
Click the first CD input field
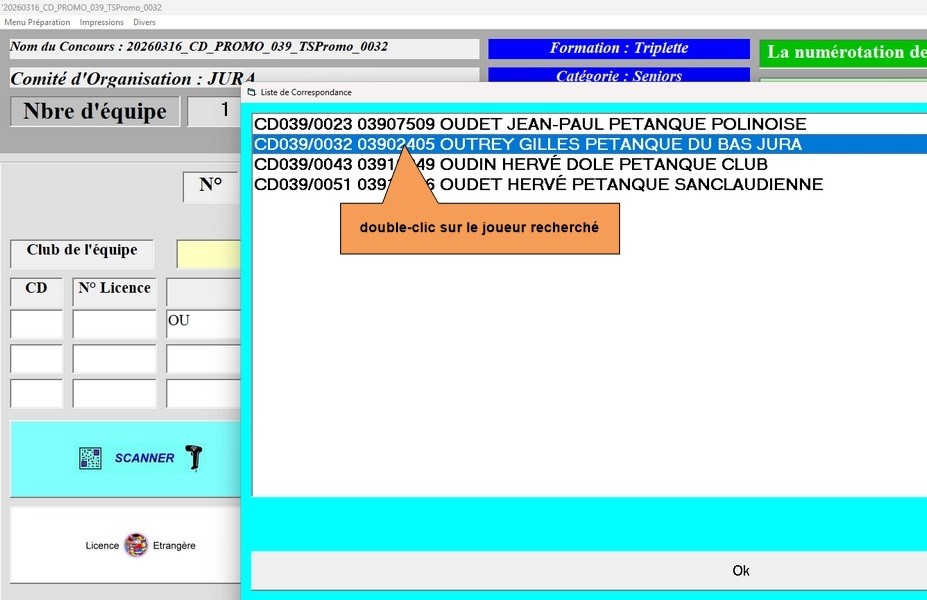click(x=36, y=324)
